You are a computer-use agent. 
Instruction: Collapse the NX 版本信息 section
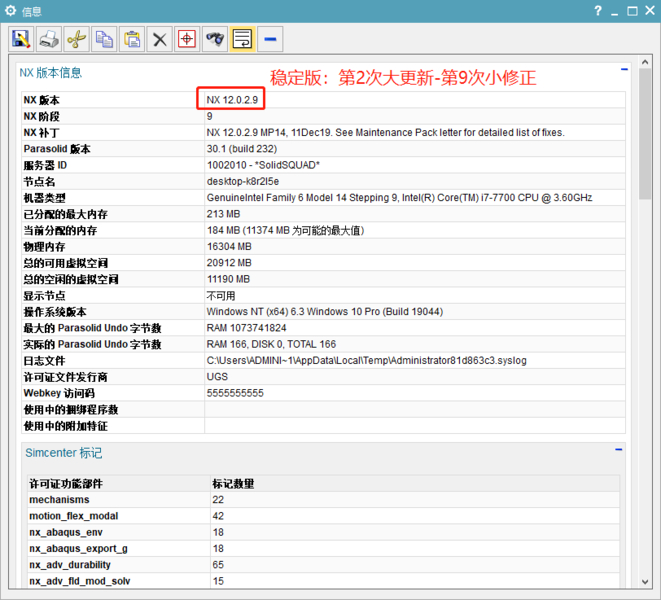point(624,69)
